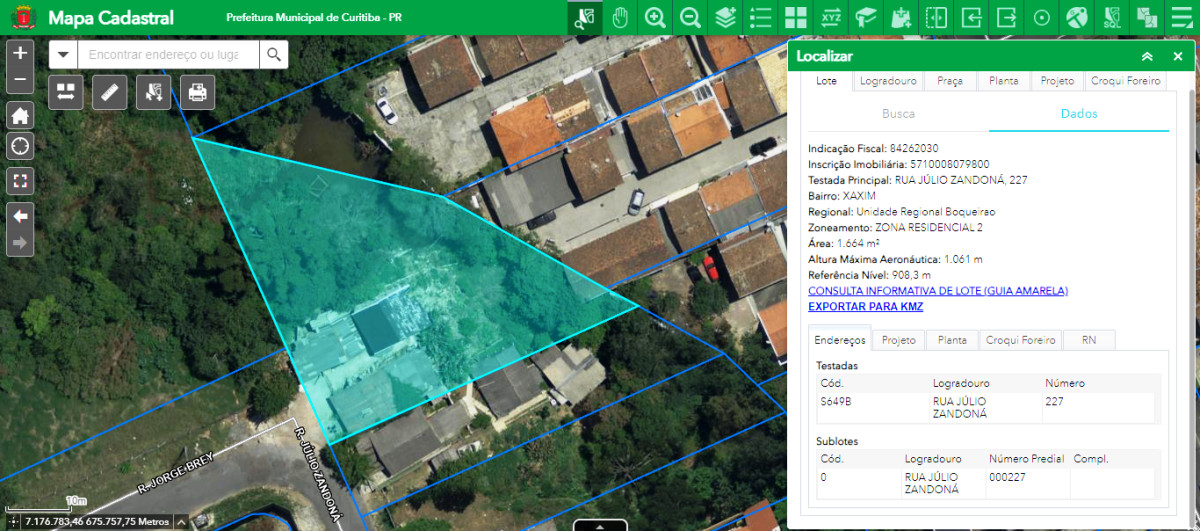Open the rightmost list-edit toolbar icon
Viewport: 1200px width, 531px height.
1181,17
